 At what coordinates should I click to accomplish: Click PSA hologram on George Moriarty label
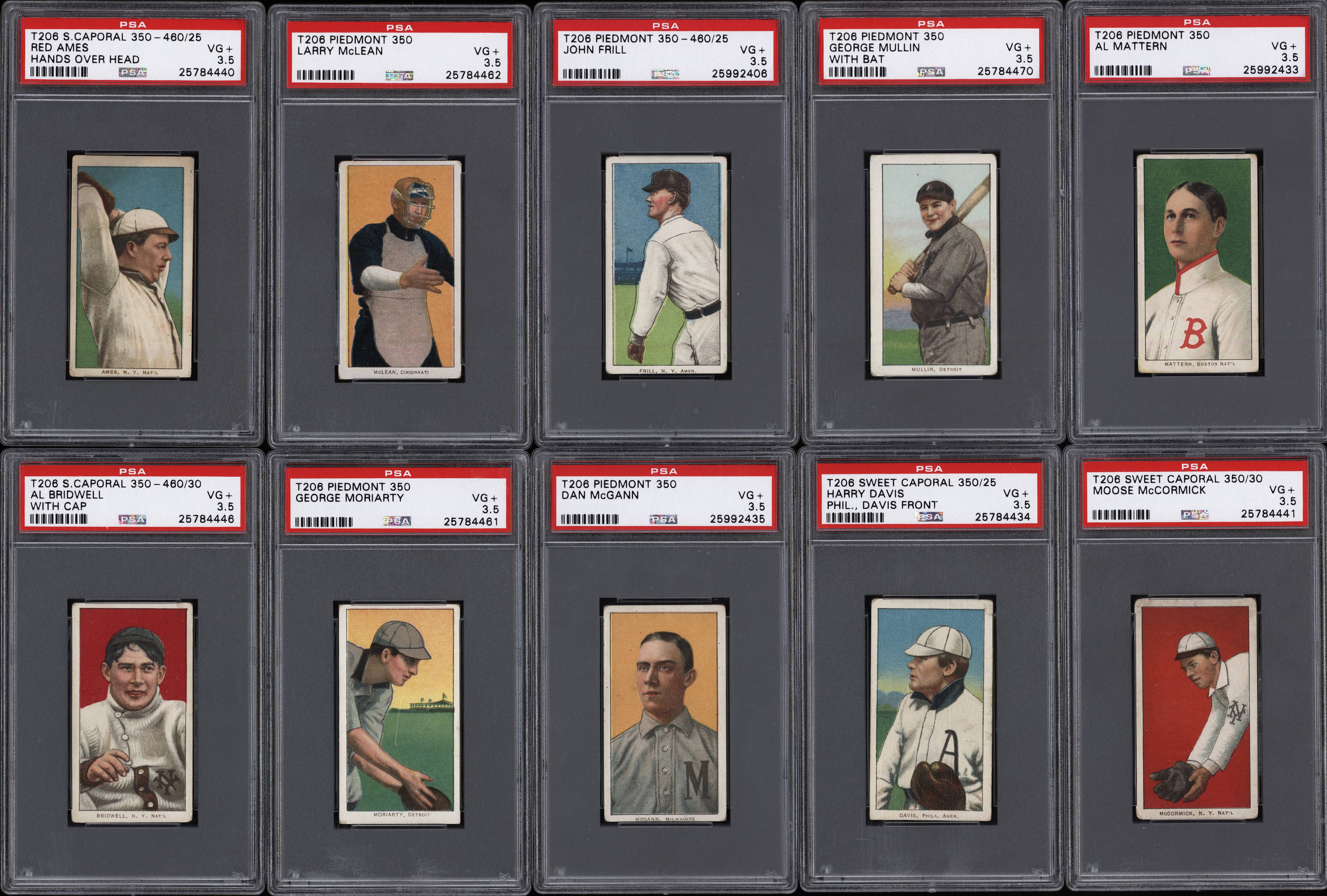pos(397,521)
